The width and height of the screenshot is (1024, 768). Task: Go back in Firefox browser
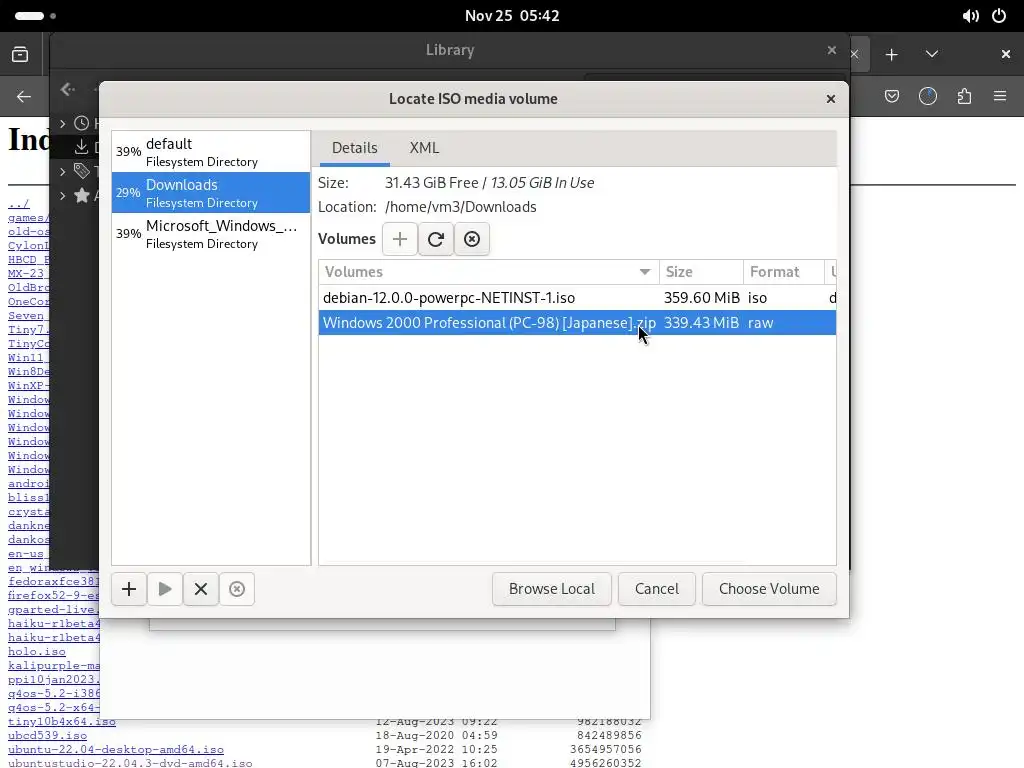pyautogui.click(x=24, y=97)
